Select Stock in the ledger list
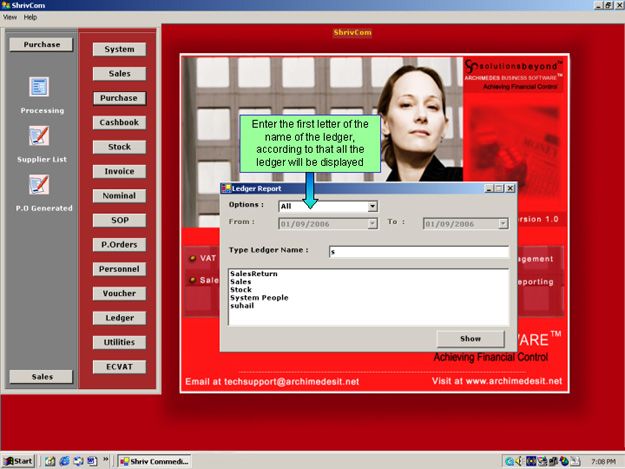The width and height of the screenshot is (625, 469). (x=241, y=290)
